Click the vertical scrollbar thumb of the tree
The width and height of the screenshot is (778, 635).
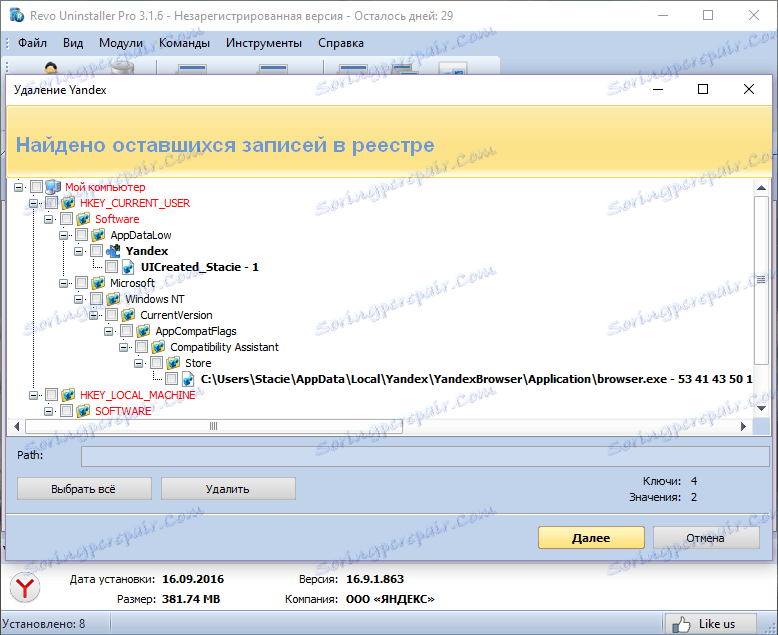pos(761,280)
